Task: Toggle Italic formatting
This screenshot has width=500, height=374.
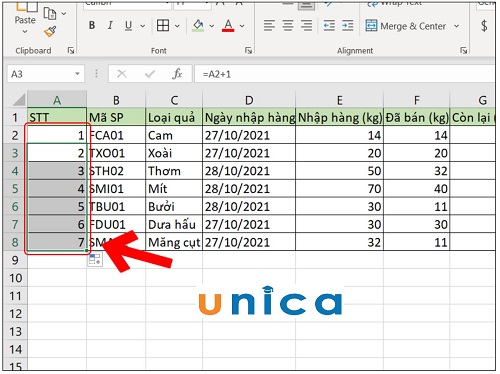Action: pos(110,25)
